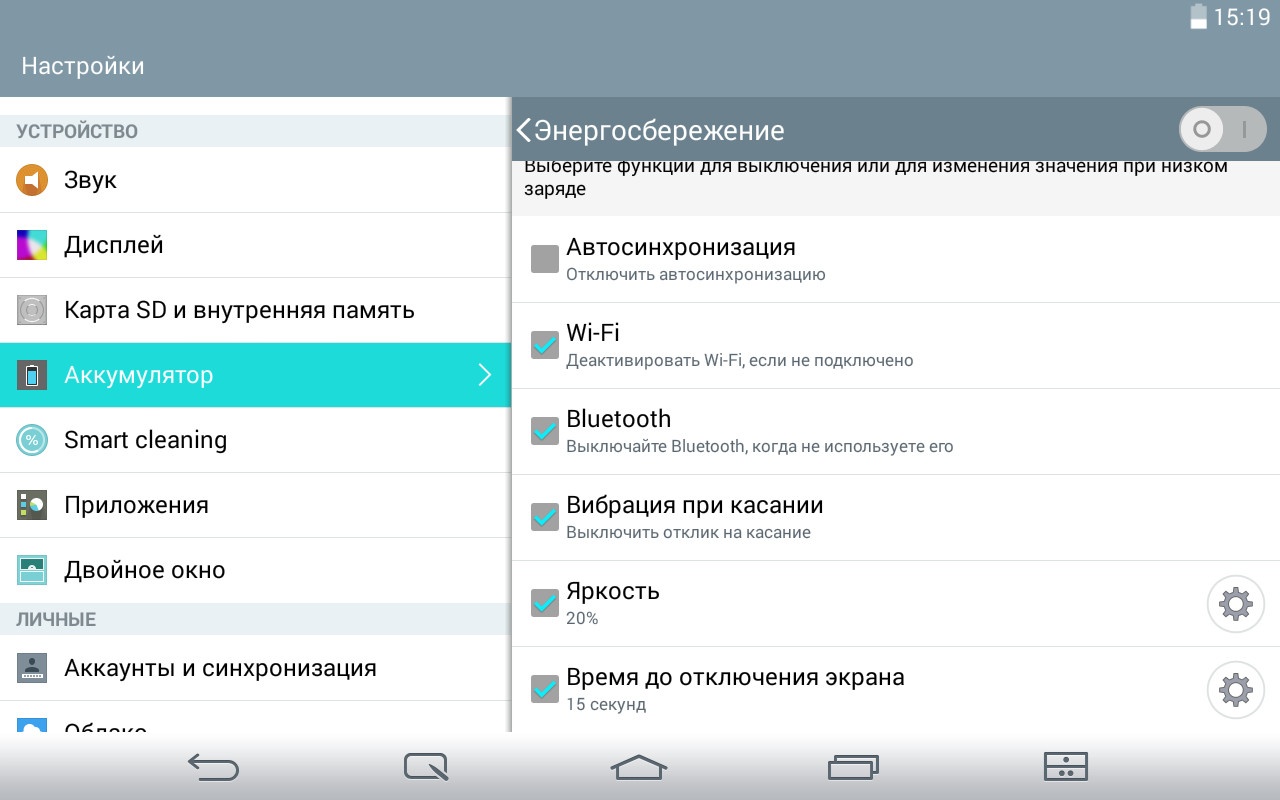Tap the SD card storage icon

coord(32,310)
